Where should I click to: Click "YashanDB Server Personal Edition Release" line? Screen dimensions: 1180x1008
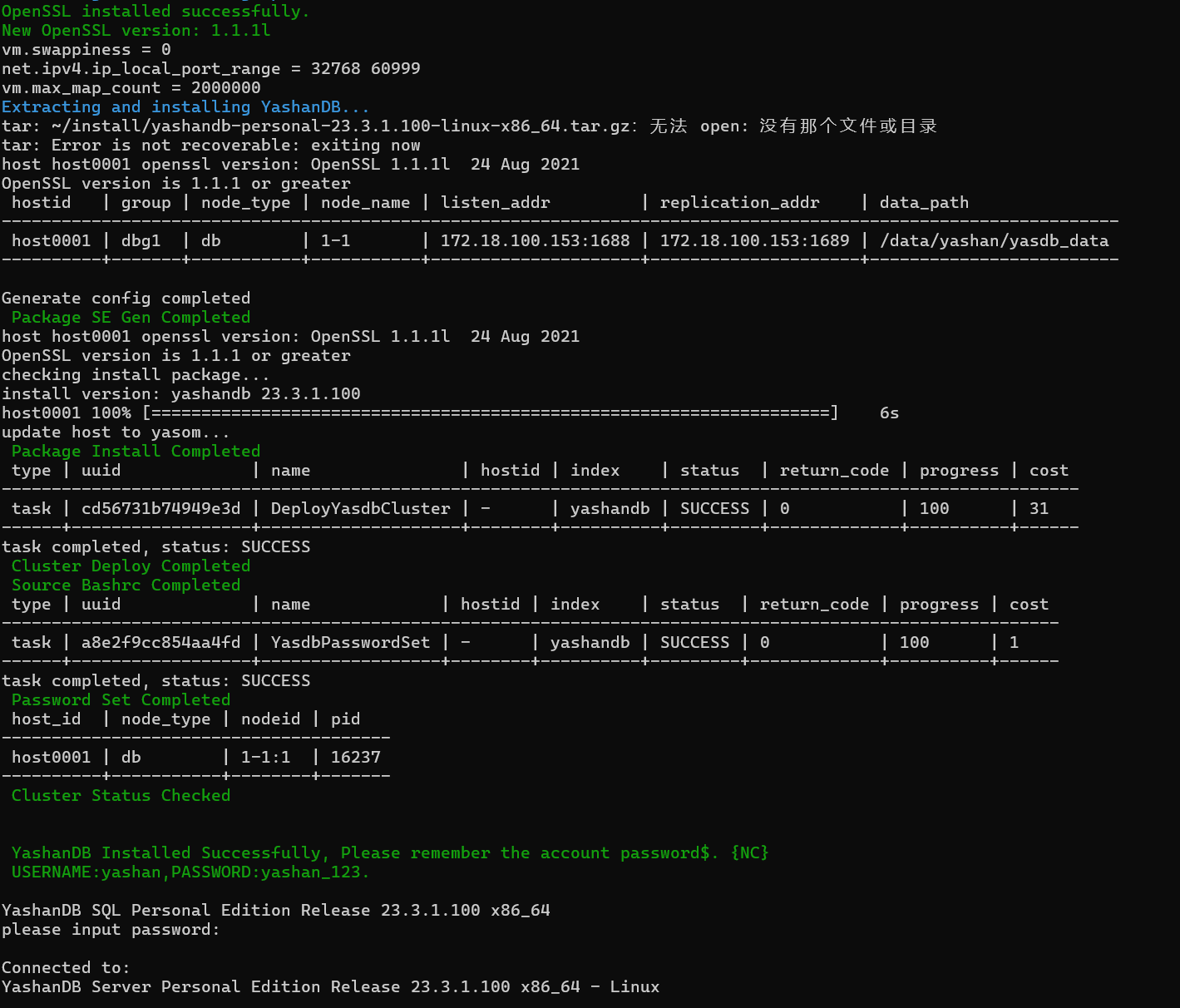(331, 987)
